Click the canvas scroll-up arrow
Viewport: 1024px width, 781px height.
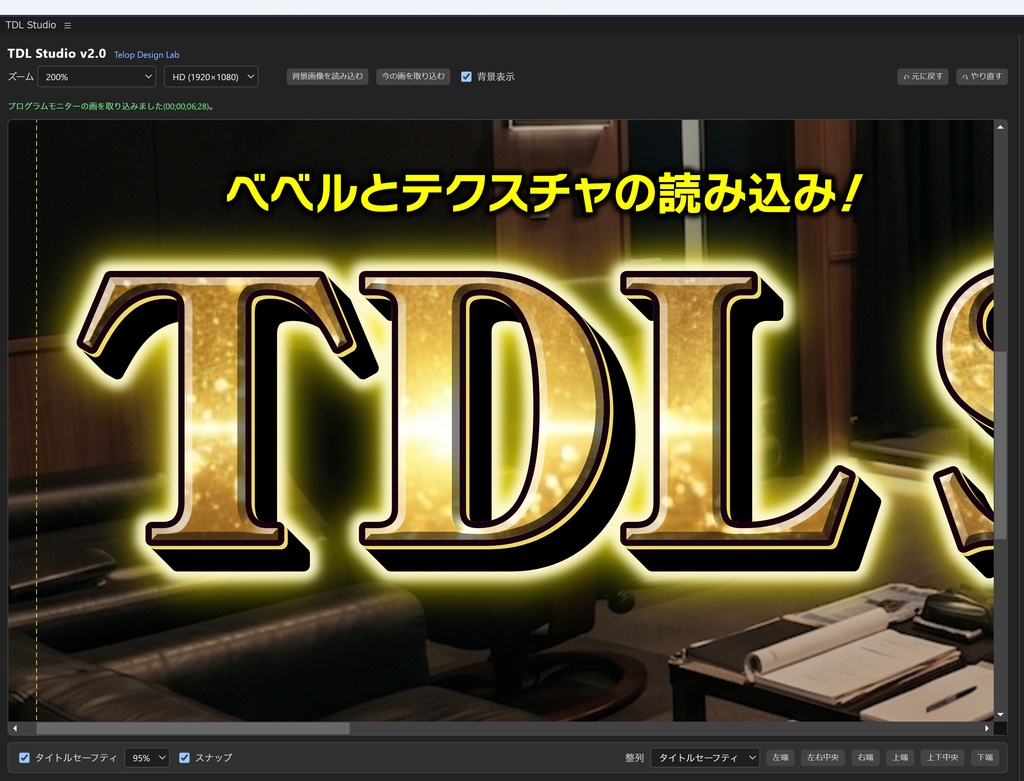click(x=1000, y=127)
